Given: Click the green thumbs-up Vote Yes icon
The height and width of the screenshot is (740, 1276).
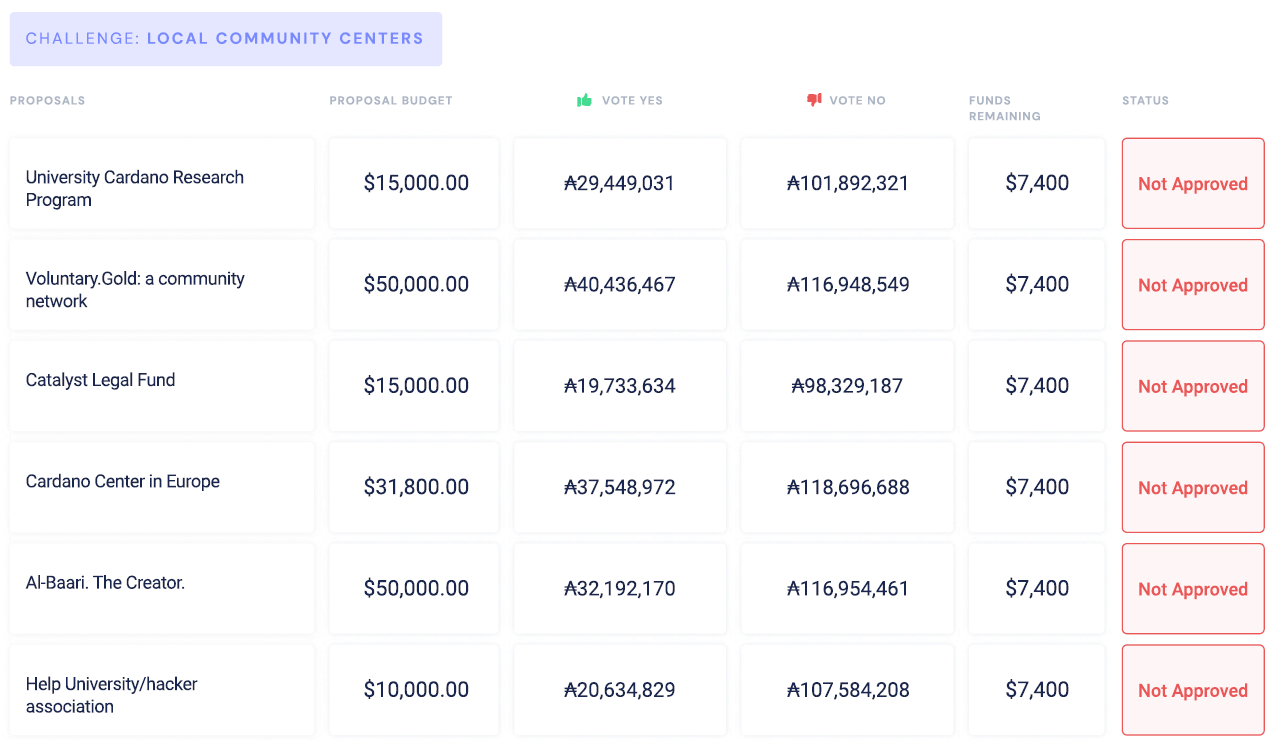Looking at the screenshot, I should click(x=585, y=100).
